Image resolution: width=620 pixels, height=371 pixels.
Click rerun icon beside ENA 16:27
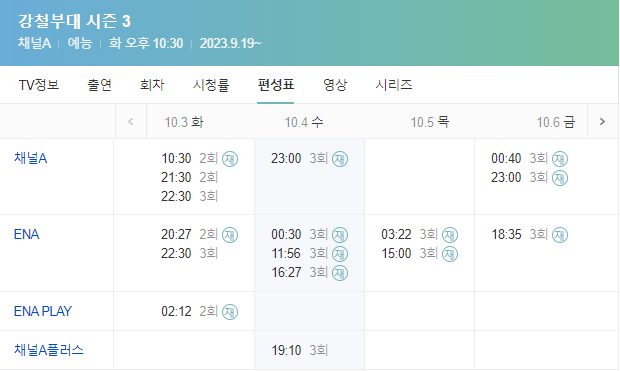click(340, 273)
